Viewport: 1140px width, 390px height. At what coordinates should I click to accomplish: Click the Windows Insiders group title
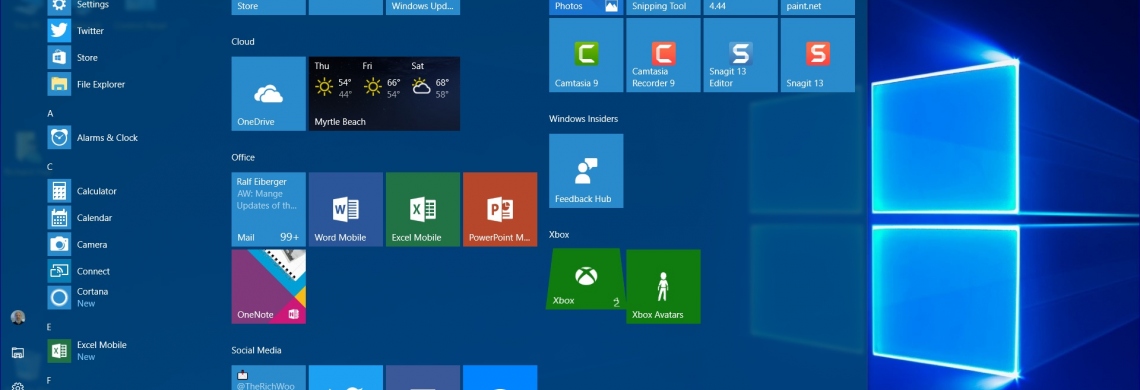coord(583,119)
